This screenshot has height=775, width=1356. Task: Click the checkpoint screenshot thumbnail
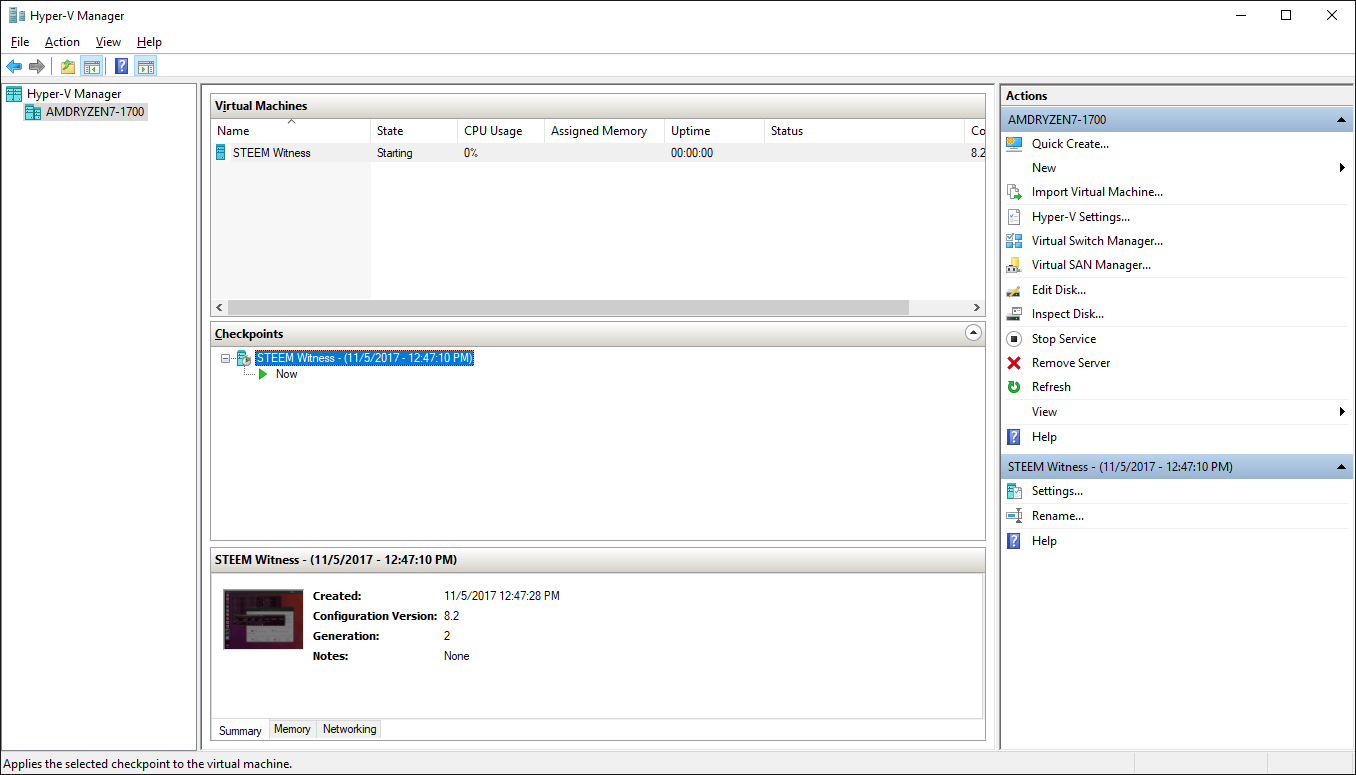pos(263,619)
